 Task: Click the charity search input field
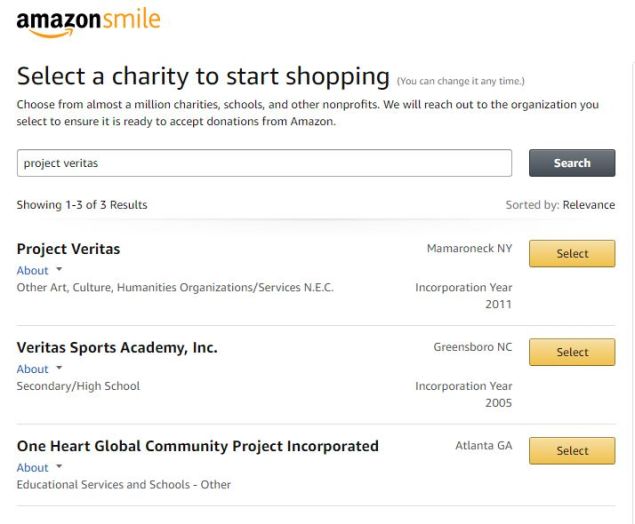tap(264, 163)
